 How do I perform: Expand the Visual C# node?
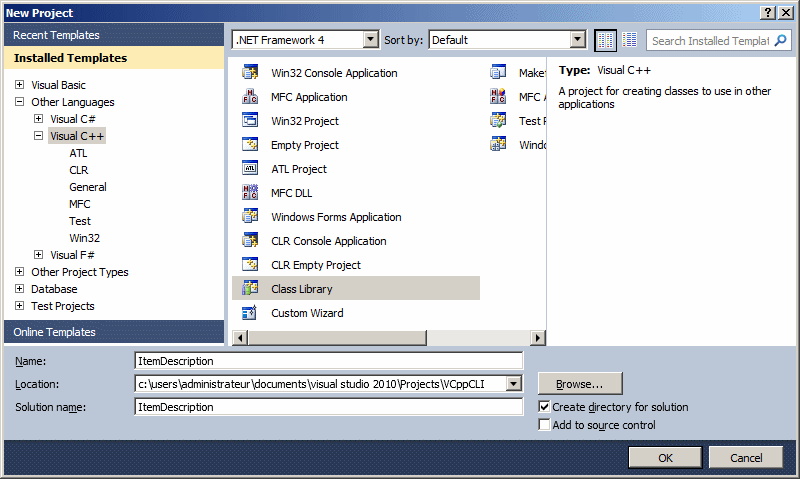coord(38,118)
